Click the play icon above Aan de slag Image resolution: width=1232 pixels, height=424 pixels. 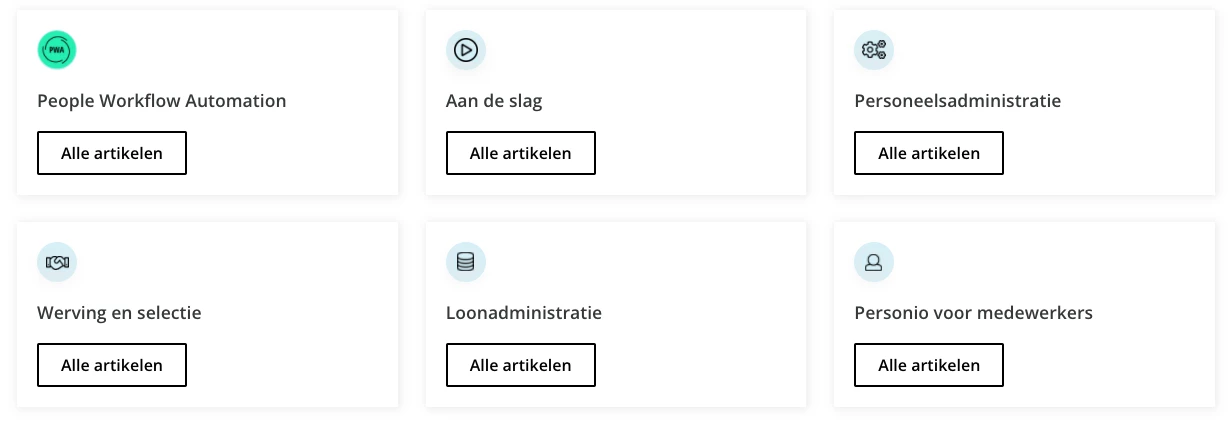coord(466,50)
